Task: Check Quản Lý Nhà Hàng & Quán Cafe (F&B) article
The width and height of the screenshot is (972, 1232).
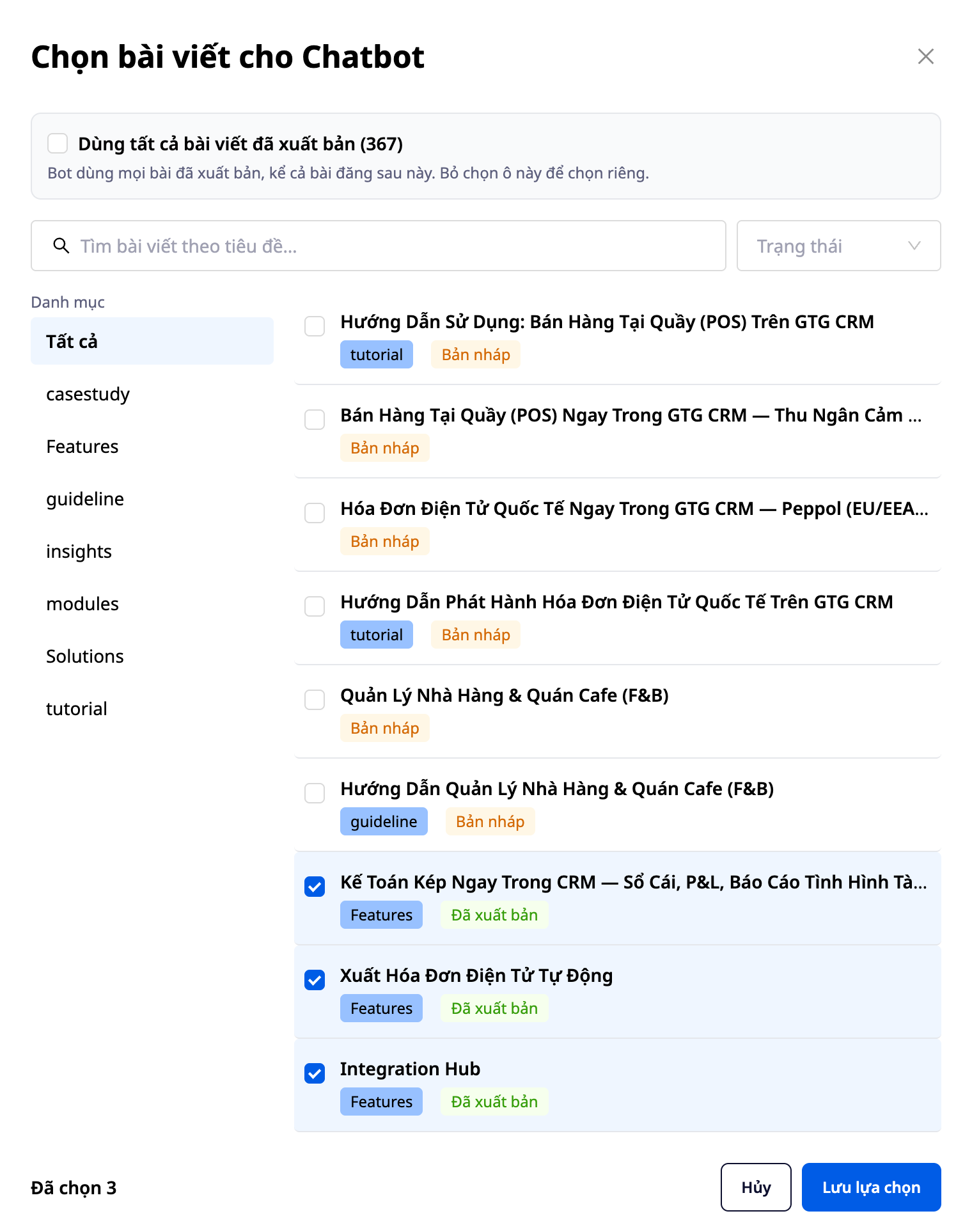Action: pos(315,699)
